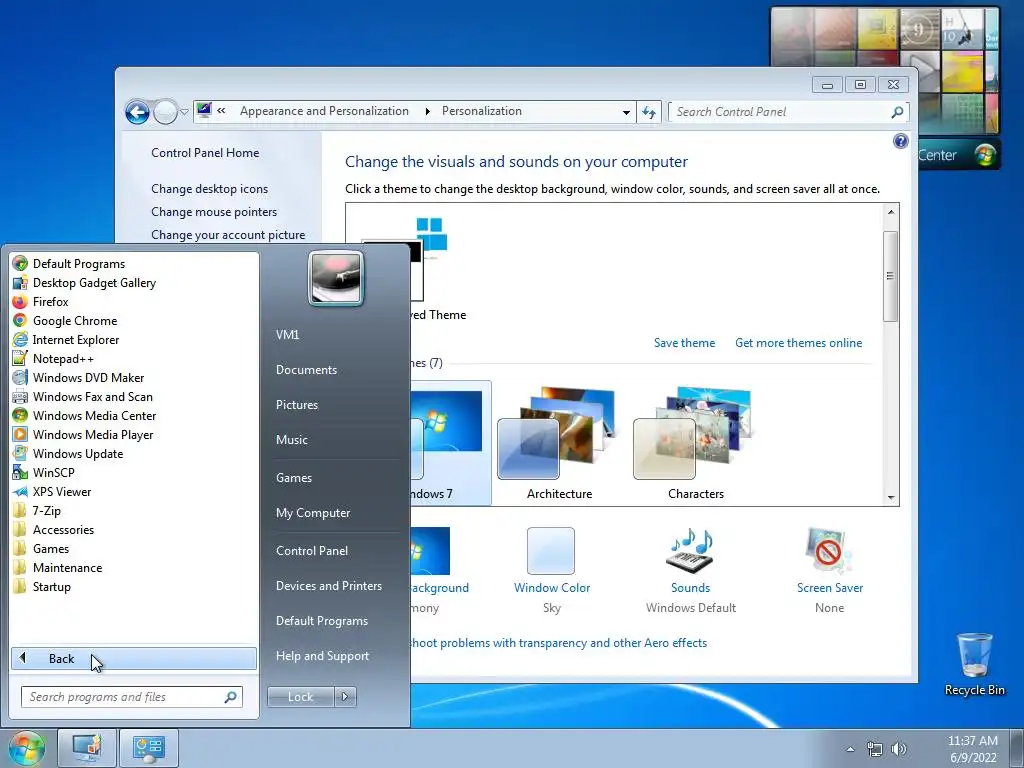Launch Windows Media Player icon
This screenshot has width=1024, height=768.
point(20,434)
